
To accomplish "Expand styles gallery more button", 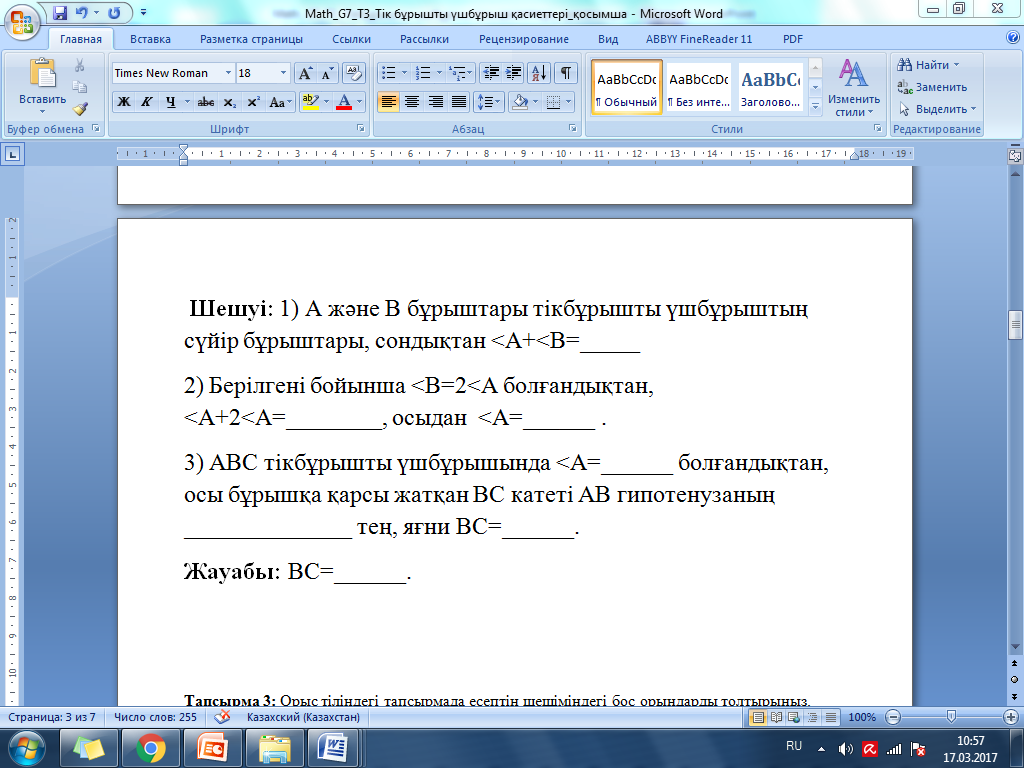I will click(815, 106).
